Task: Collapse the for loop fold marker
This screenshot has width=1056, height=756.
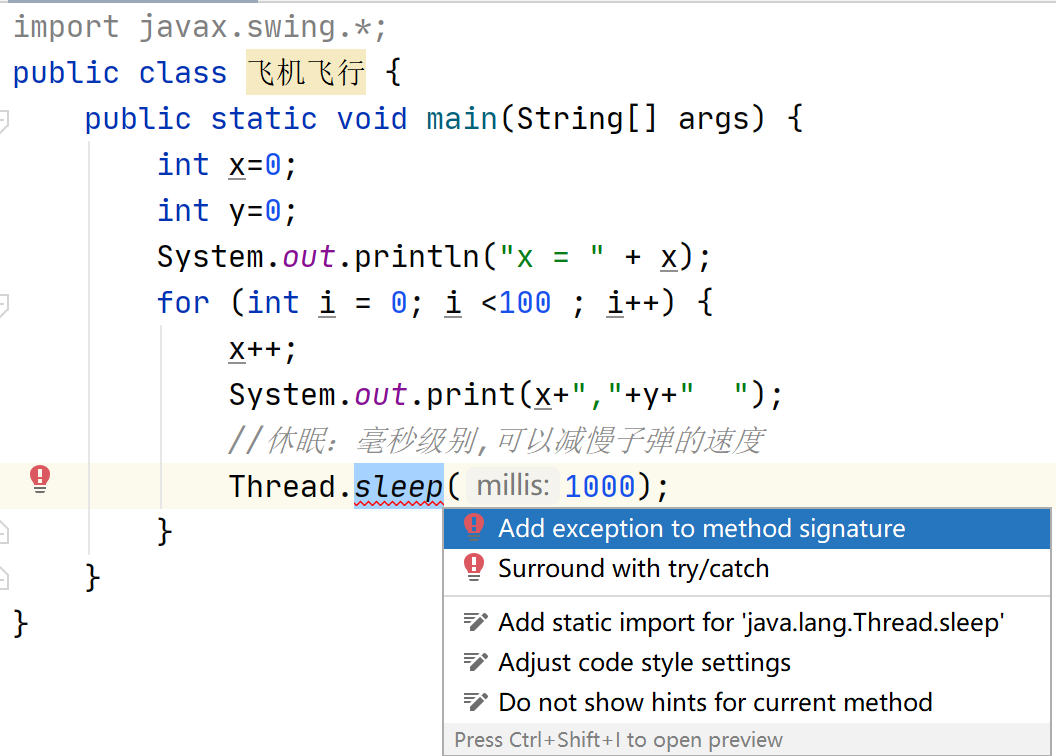Action: coord(3,304)
